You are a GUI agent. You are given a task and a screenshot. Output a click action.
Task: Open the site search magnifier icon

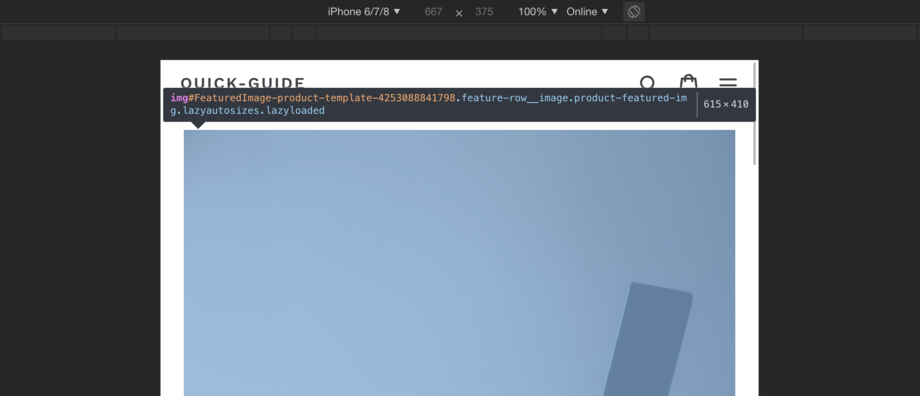648,83
